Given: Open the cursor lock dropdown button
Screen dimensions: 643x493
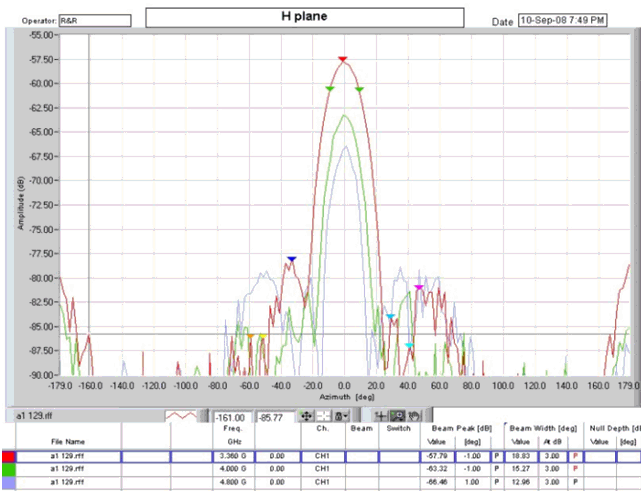Looking at the screenshot, I should click(x=342, y=415).
